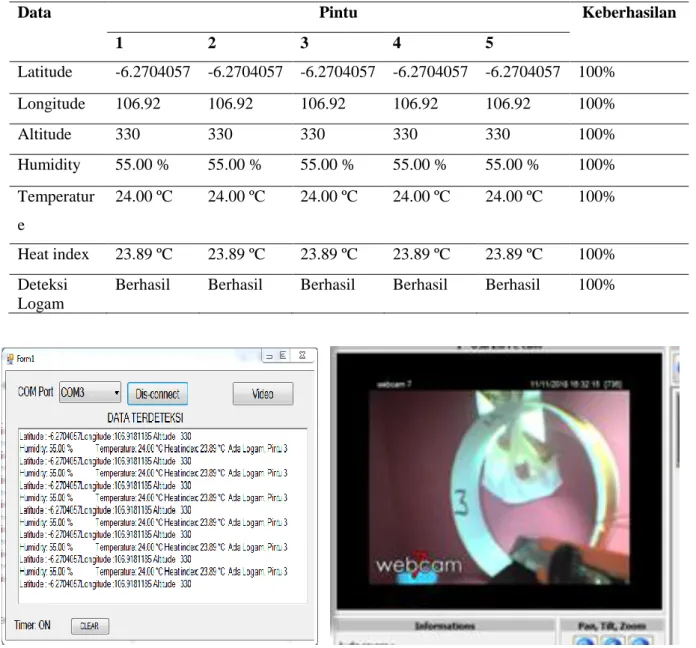Click the Pan, Tilt, Zoom panel header
This screenshot has width=696, height=648.
tap(612, 626)
